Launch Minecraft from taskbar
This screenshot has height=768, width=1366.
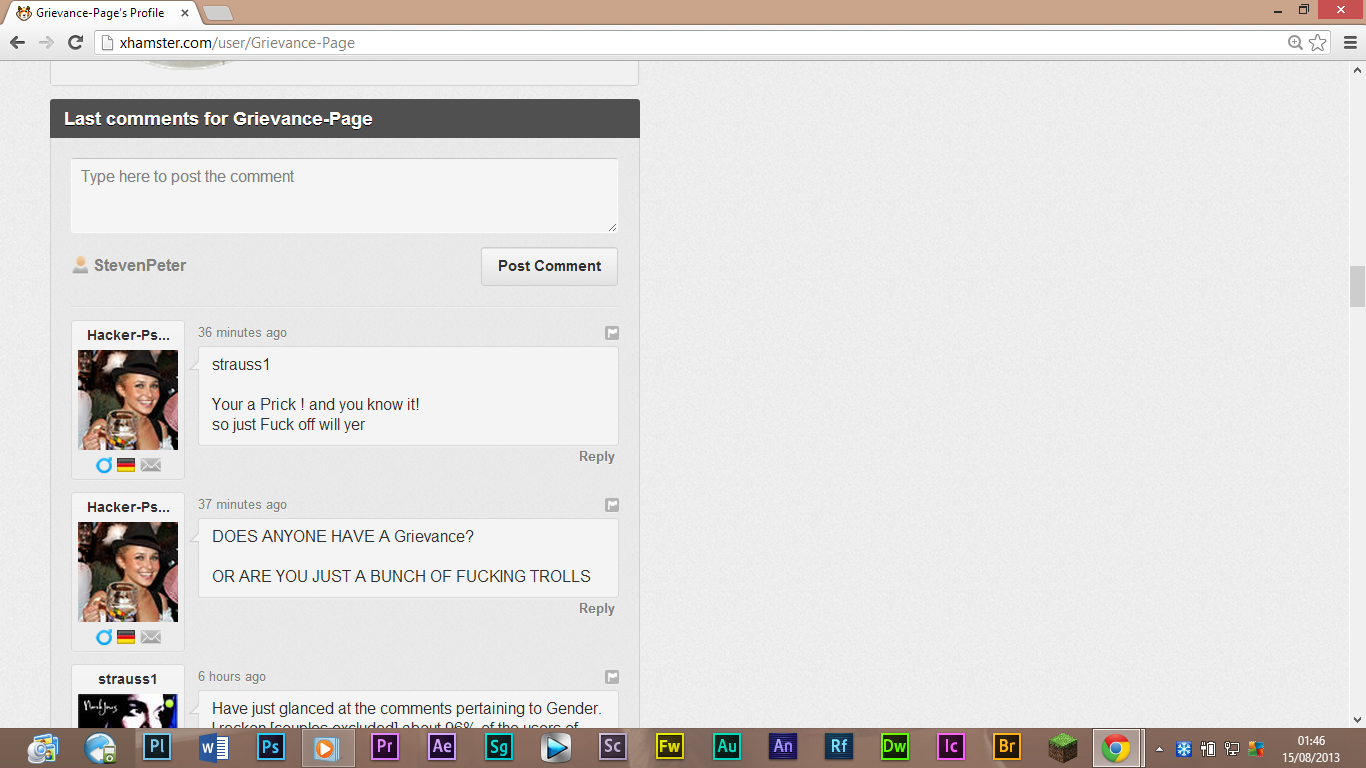1063,747
